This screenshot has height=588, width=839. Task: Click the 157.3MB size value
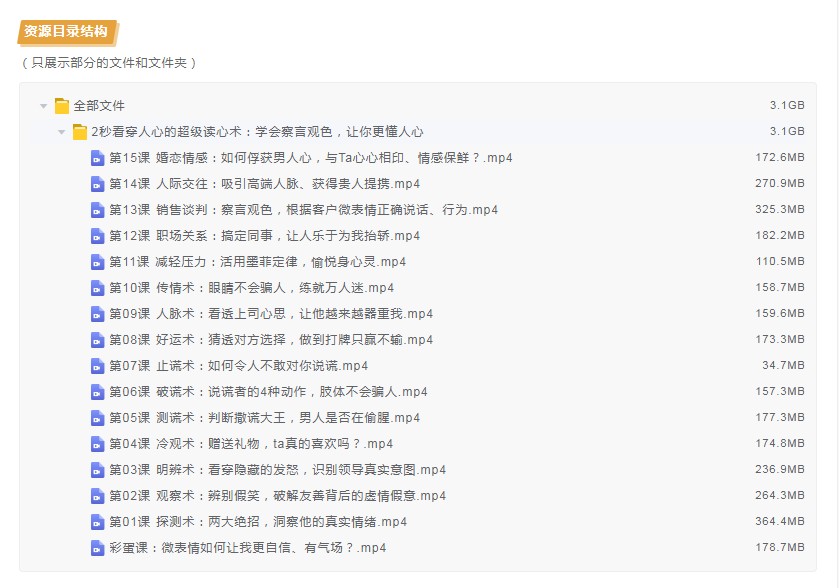[x=780, y=392]
